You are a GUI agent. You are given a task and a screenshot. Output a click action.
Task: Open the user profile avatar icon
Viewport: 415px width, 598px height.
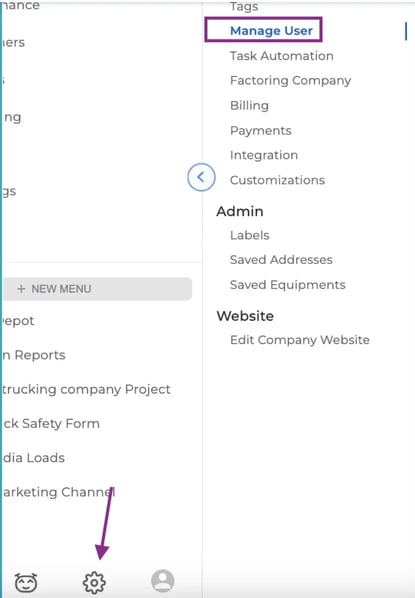(x=163, y=581)
